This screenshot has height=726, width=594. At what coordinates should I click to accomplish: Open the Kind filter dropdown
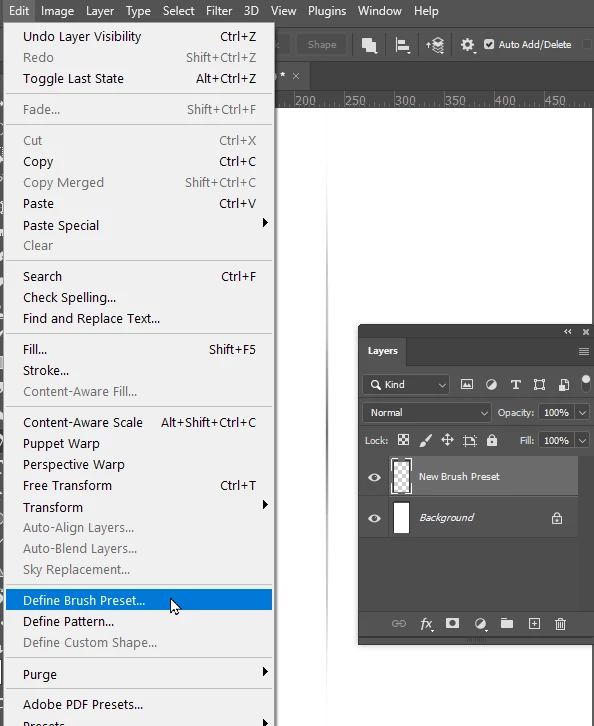pyautogui.click(x=406, y=385)
